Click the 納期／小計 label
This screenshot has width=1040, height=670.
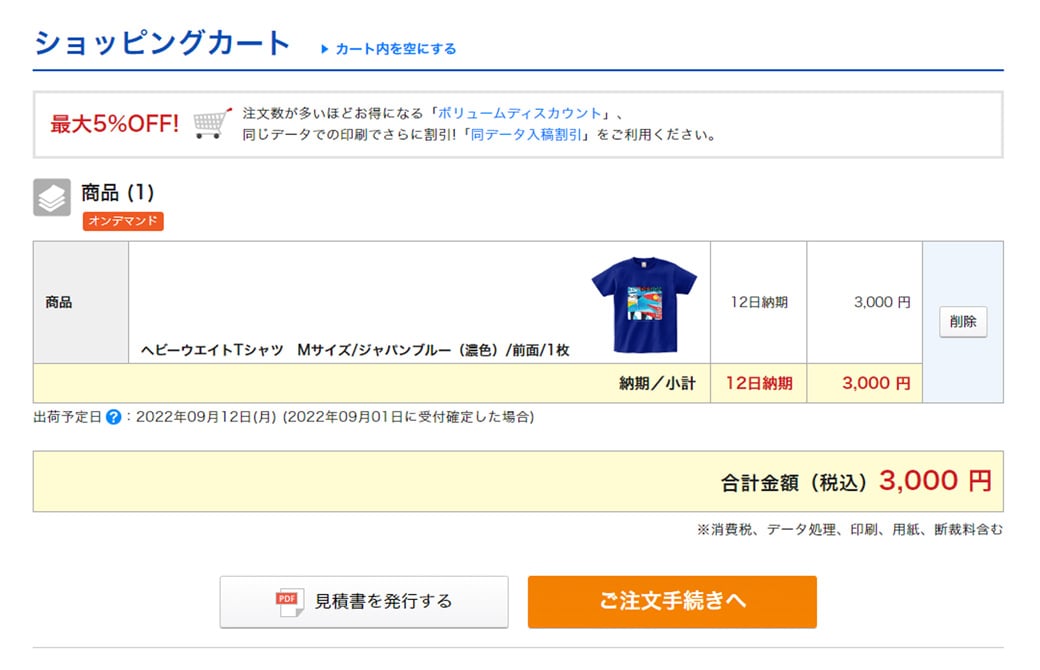click(x=657, y=383)
